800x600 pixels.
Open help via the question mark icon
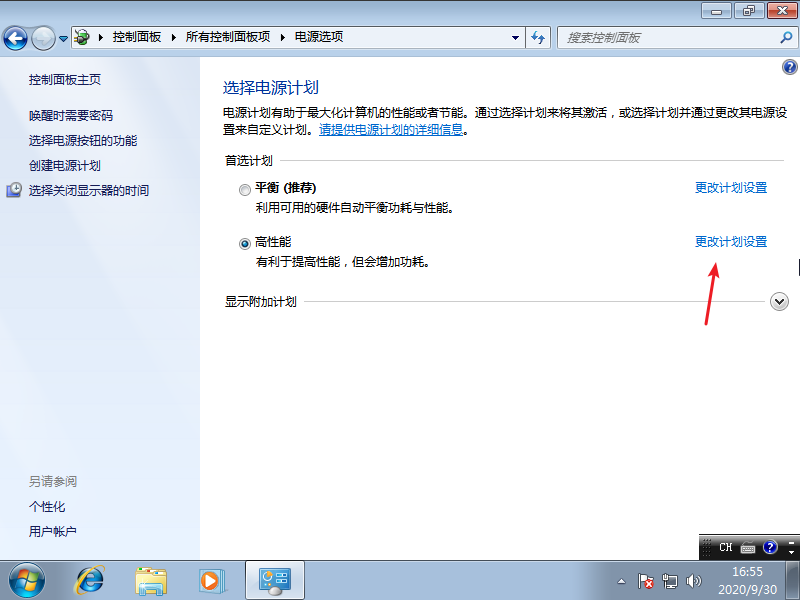[789, 67]
